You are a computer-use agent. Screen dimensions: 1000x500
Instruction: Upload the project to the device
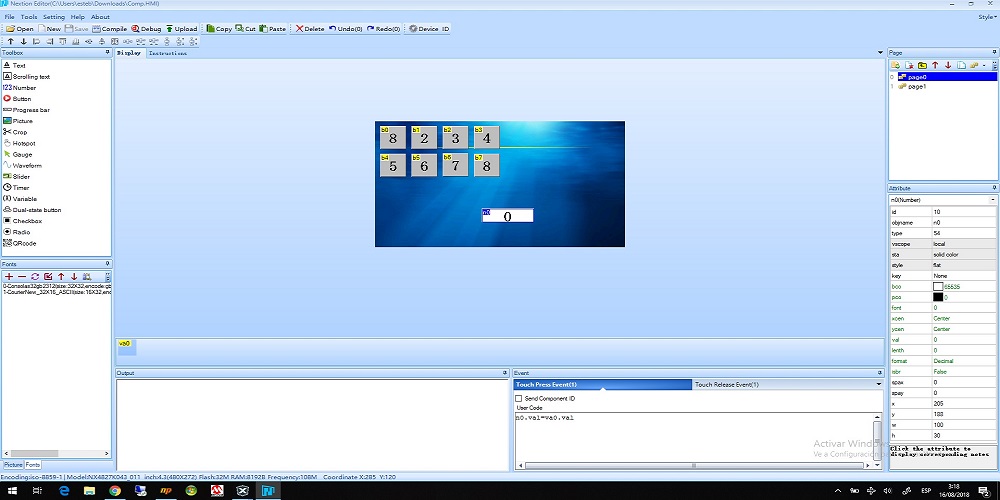tap(182, 29)
